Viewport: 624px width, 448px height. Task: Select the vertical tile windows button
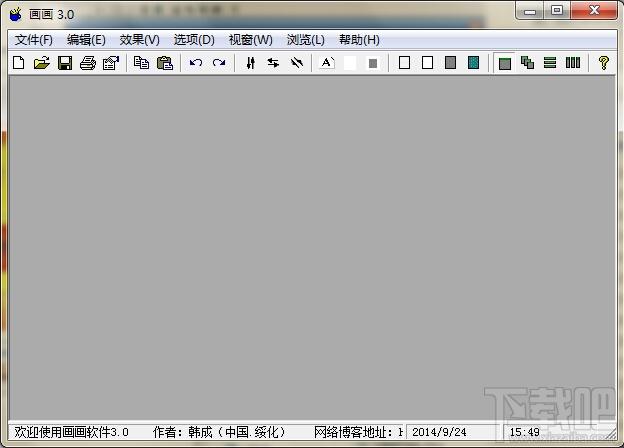(x=573, y=63)
